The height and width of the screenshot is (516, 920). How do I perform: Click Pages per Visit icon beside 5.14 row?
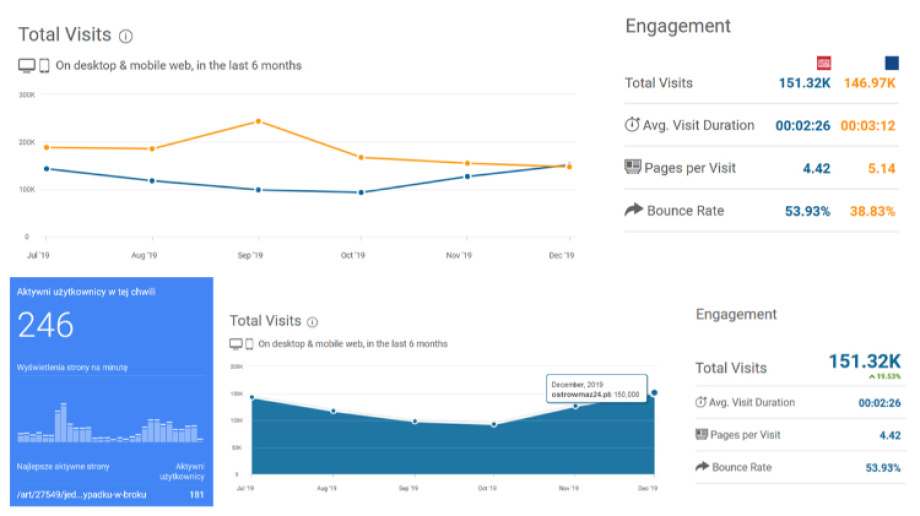pyautogui.click(x=632, y=167)
